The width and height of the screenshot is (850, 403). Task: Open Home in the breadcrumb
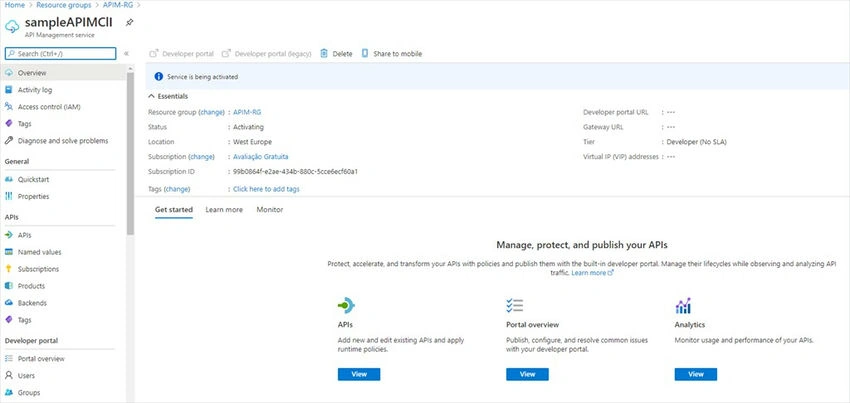coord(15,4)
